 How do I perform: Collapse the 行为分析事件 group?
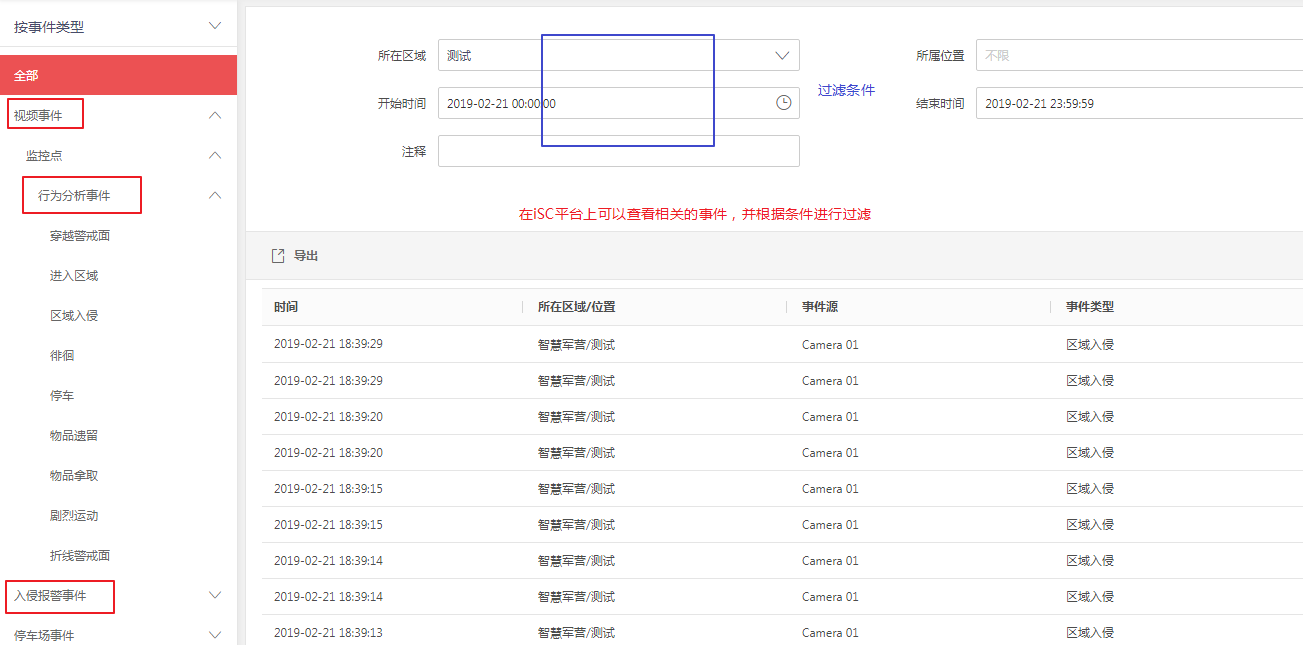coord(214,195)
